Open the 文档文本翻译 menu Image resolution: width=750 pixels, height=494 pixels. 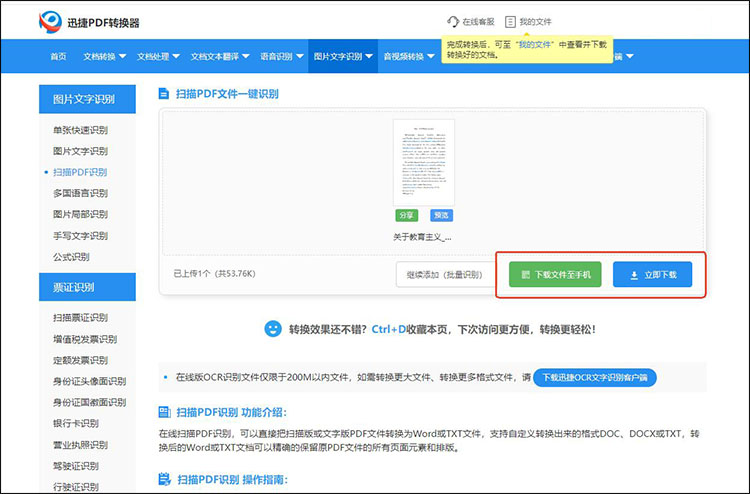(215, 56)
